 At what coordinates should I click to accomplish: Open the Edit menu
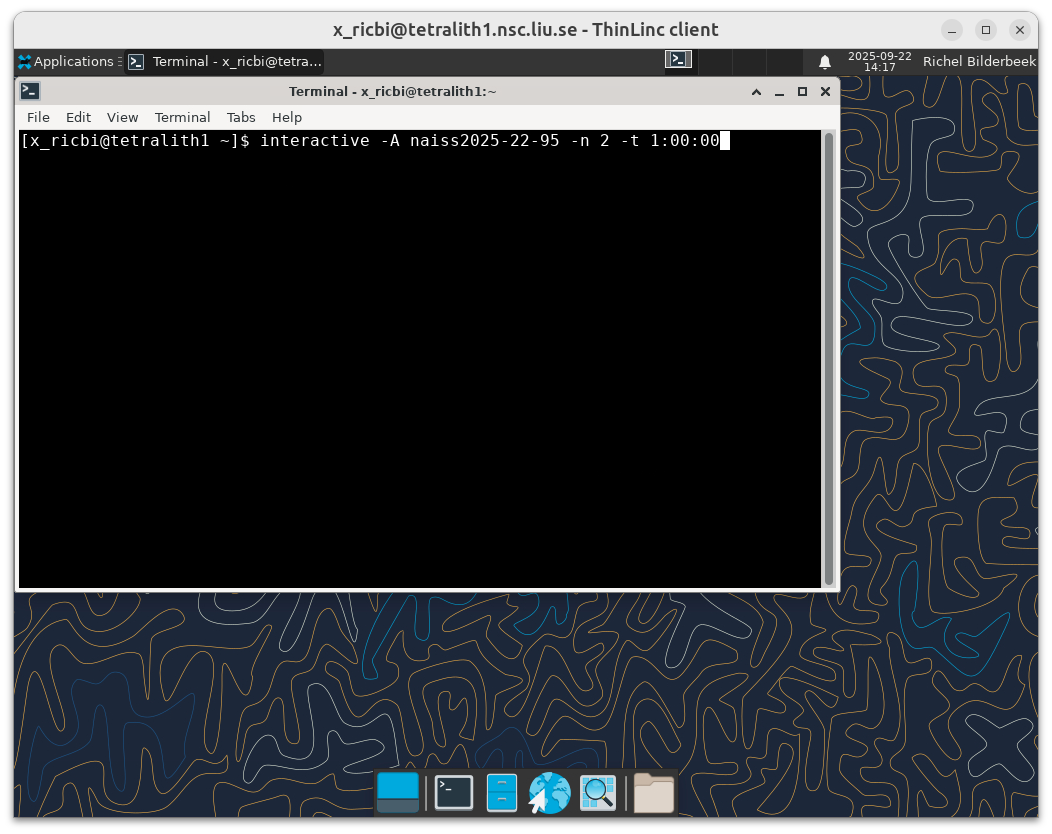[78, 117]
